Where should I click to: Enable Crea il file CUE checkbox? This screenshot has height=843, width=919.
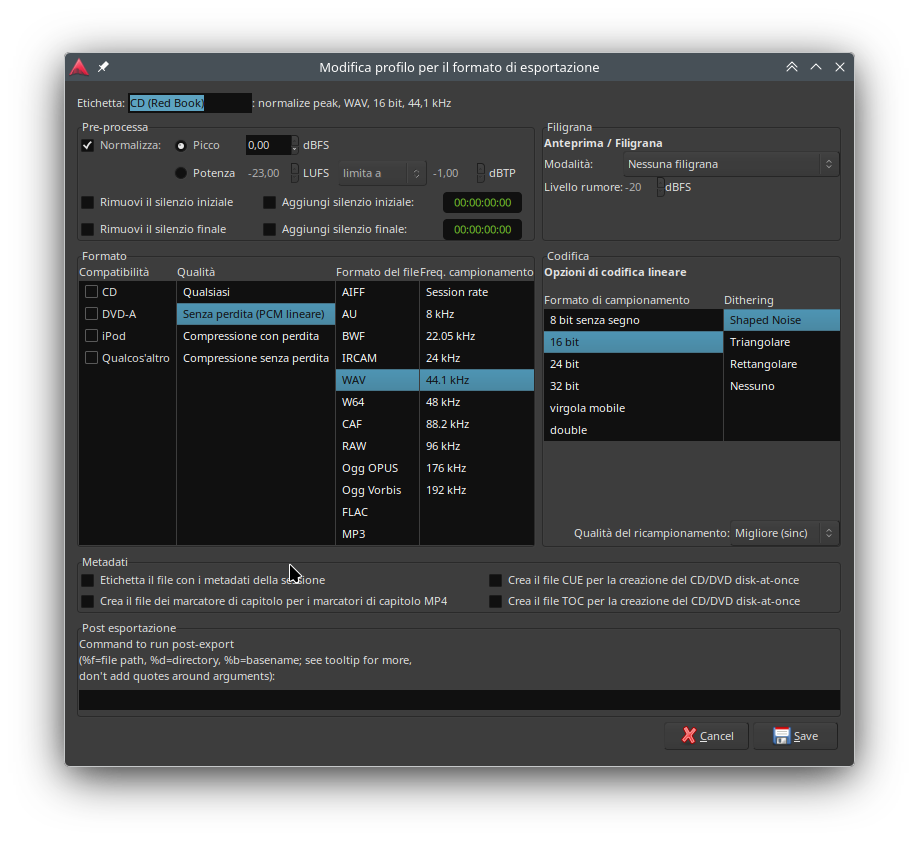[496, 580]
